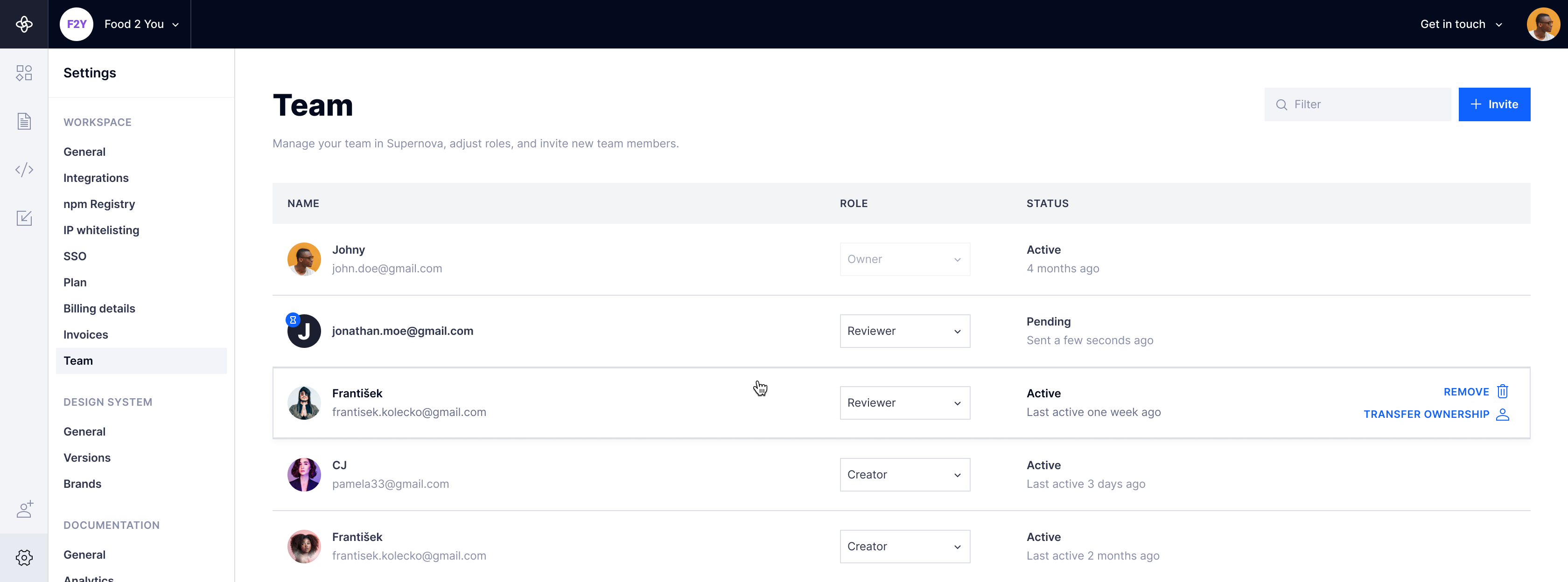Open role dropdown for jonathan.moe@gmail.com
The height and width of the screenshot is (582, 1568).
pyautogui.click(x=904, y=331)
